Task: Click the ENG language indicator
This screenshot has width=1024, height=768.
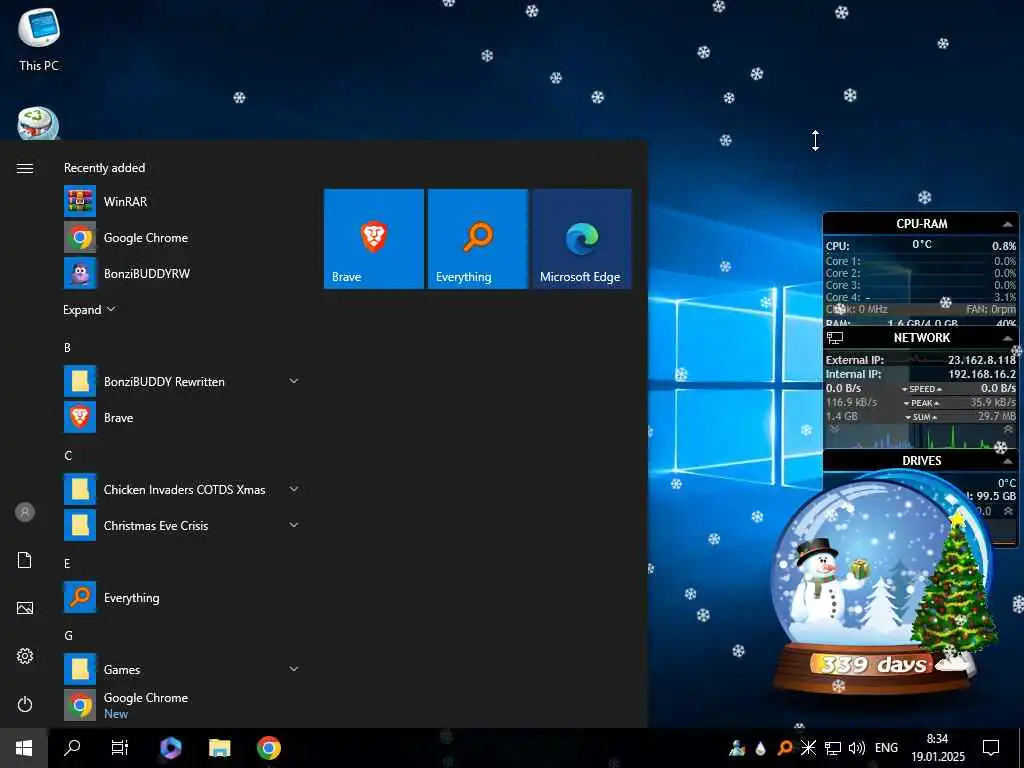Action: (886, 748)
